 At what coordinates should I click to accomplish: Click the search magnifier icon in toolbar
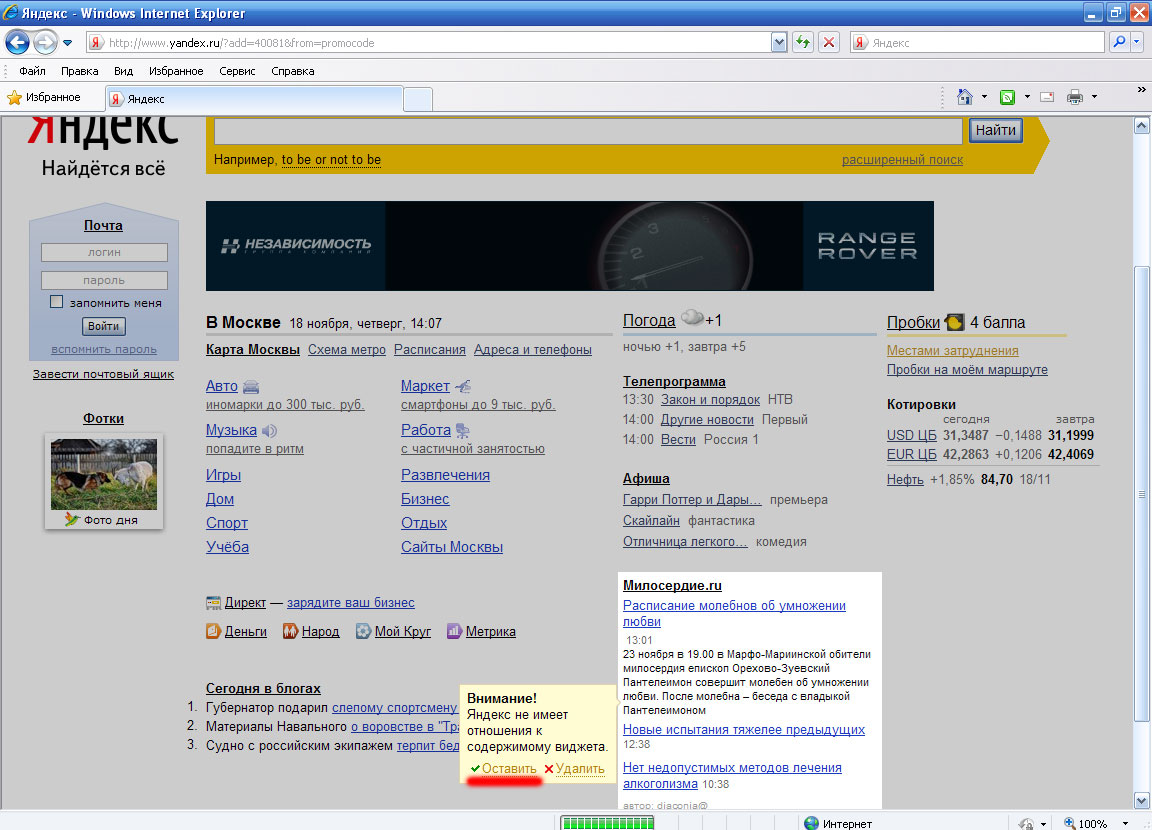tap(1119, 43)
